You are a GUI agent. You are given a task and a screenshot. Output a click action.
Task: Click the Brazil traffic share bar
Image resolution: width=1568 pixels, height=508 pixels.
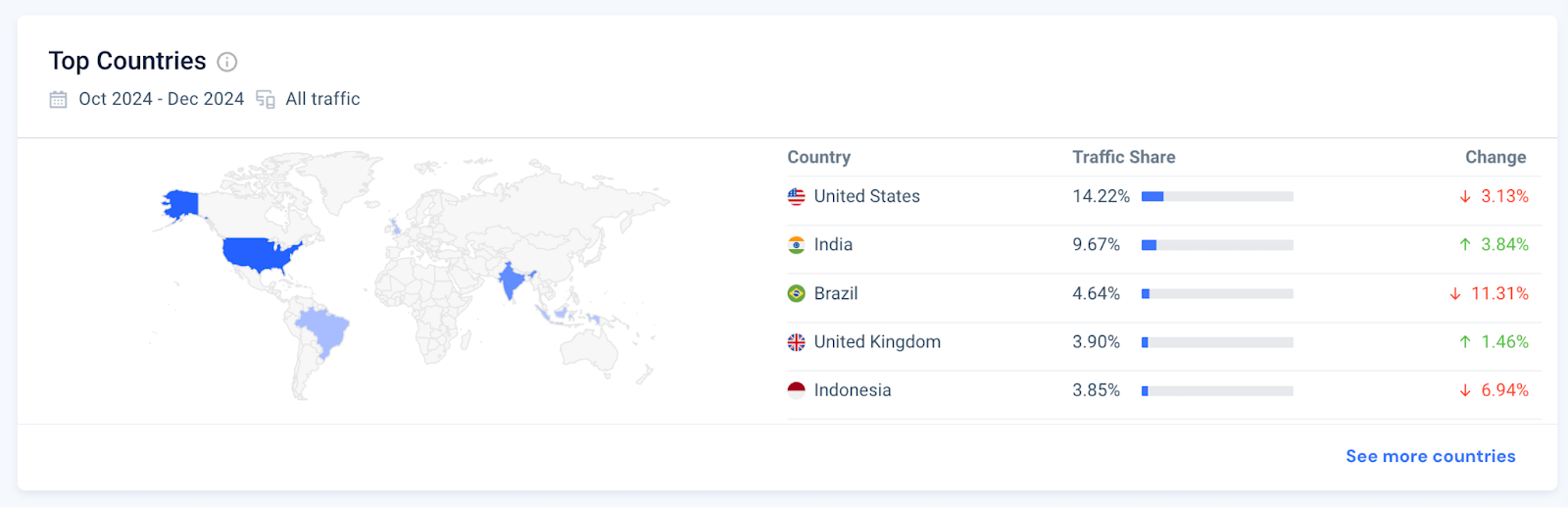point(1217,293)
